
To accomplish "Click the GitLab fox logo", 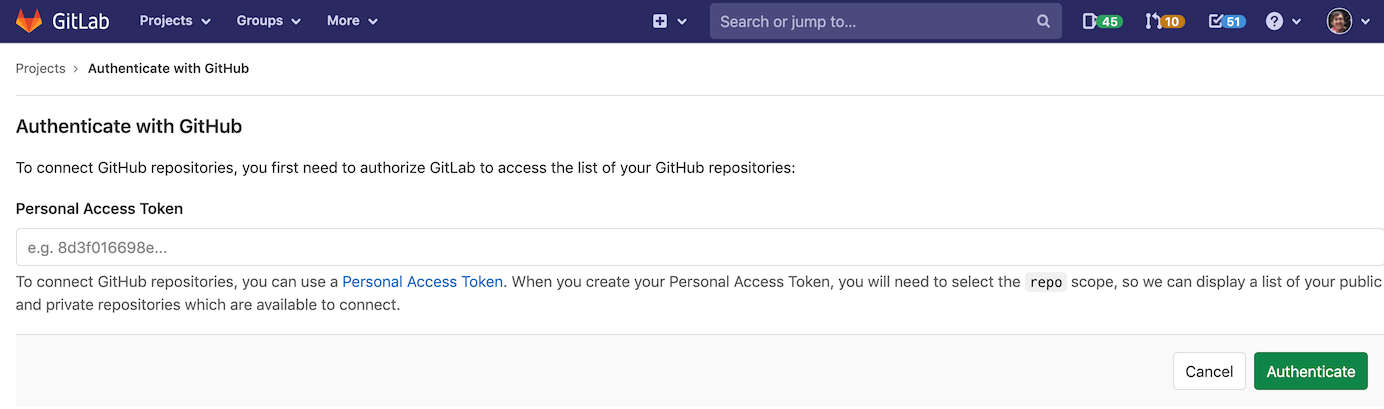I will tap(29, 21).
